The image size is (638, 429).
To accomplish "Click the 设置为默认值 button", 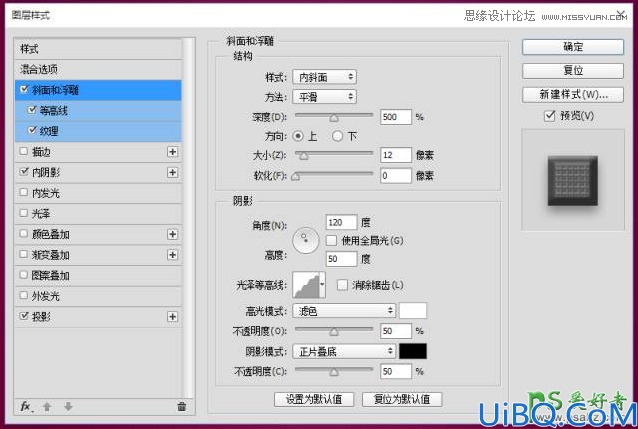I will tap(314, 399).
